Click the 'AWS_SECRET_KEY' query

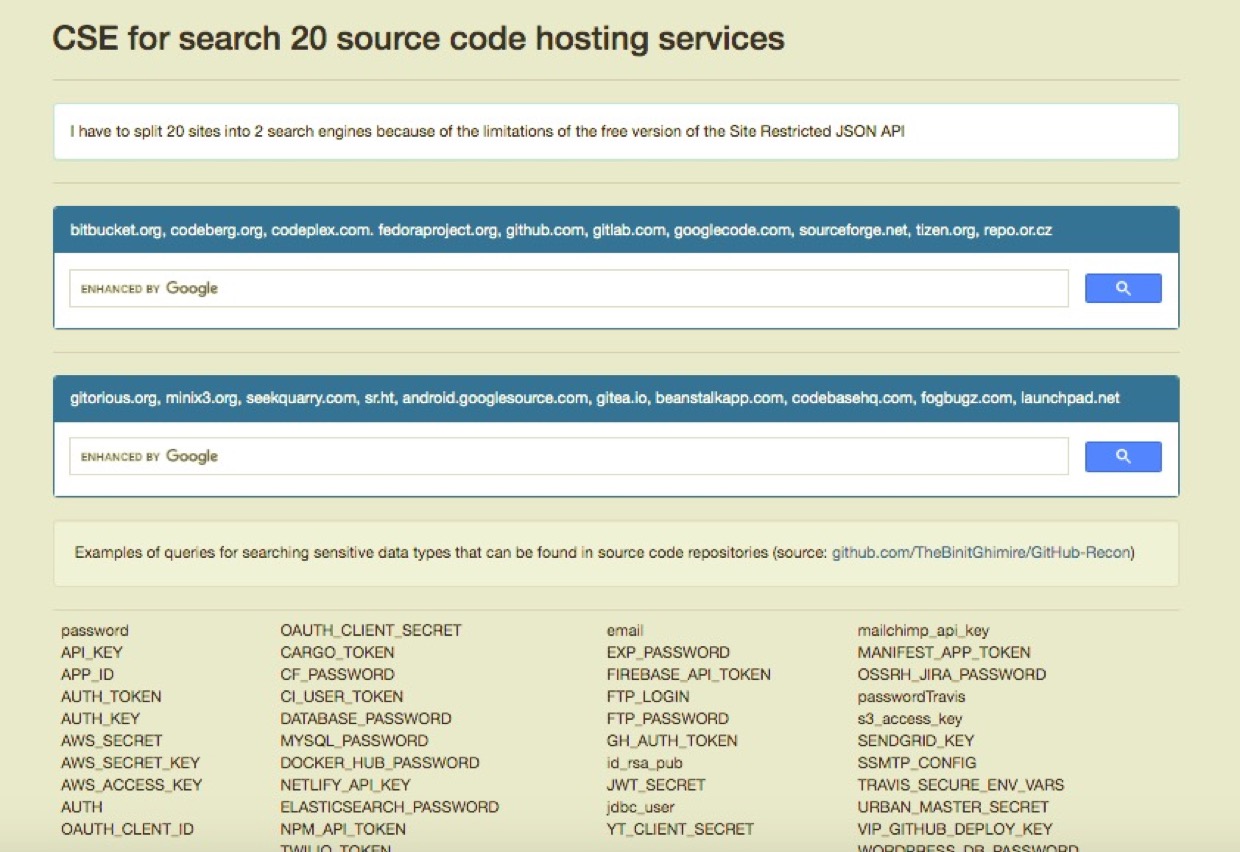[130, 762]
